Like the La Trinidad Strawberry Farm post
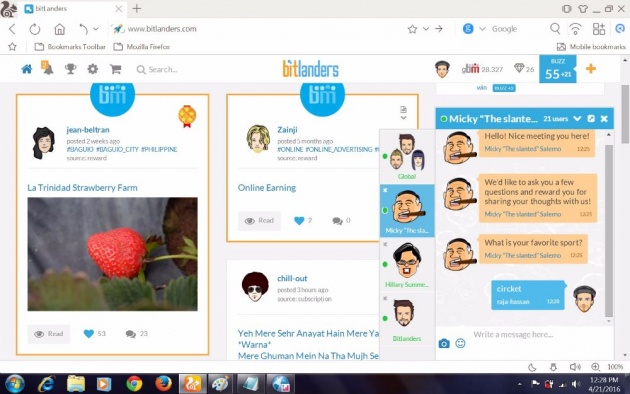Image resolution: width=630 pixels, height=394 pixels. click(89, 334)
